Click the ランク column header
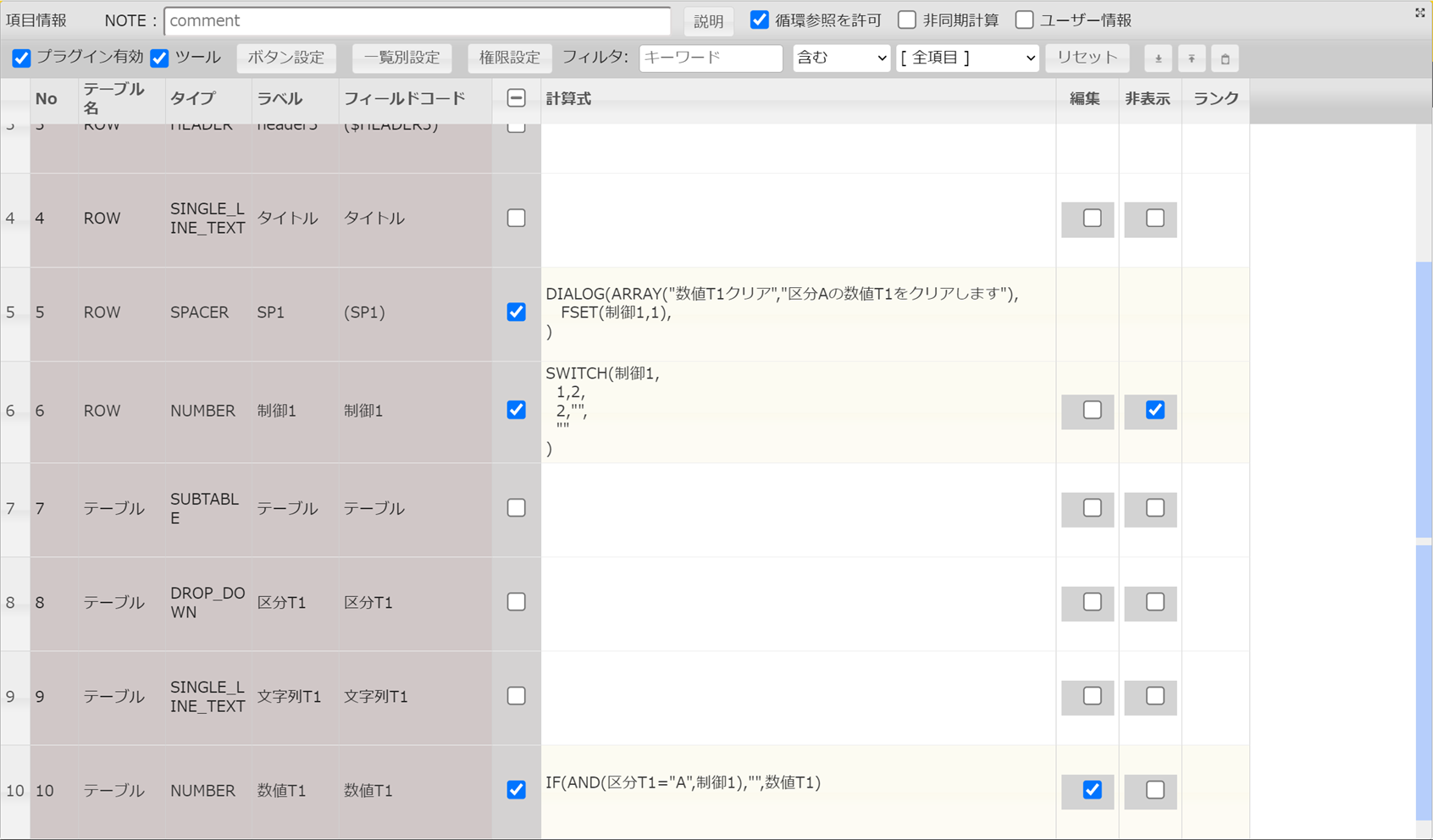Screen dimensions: 1433x840 (x=1216, y=99)
